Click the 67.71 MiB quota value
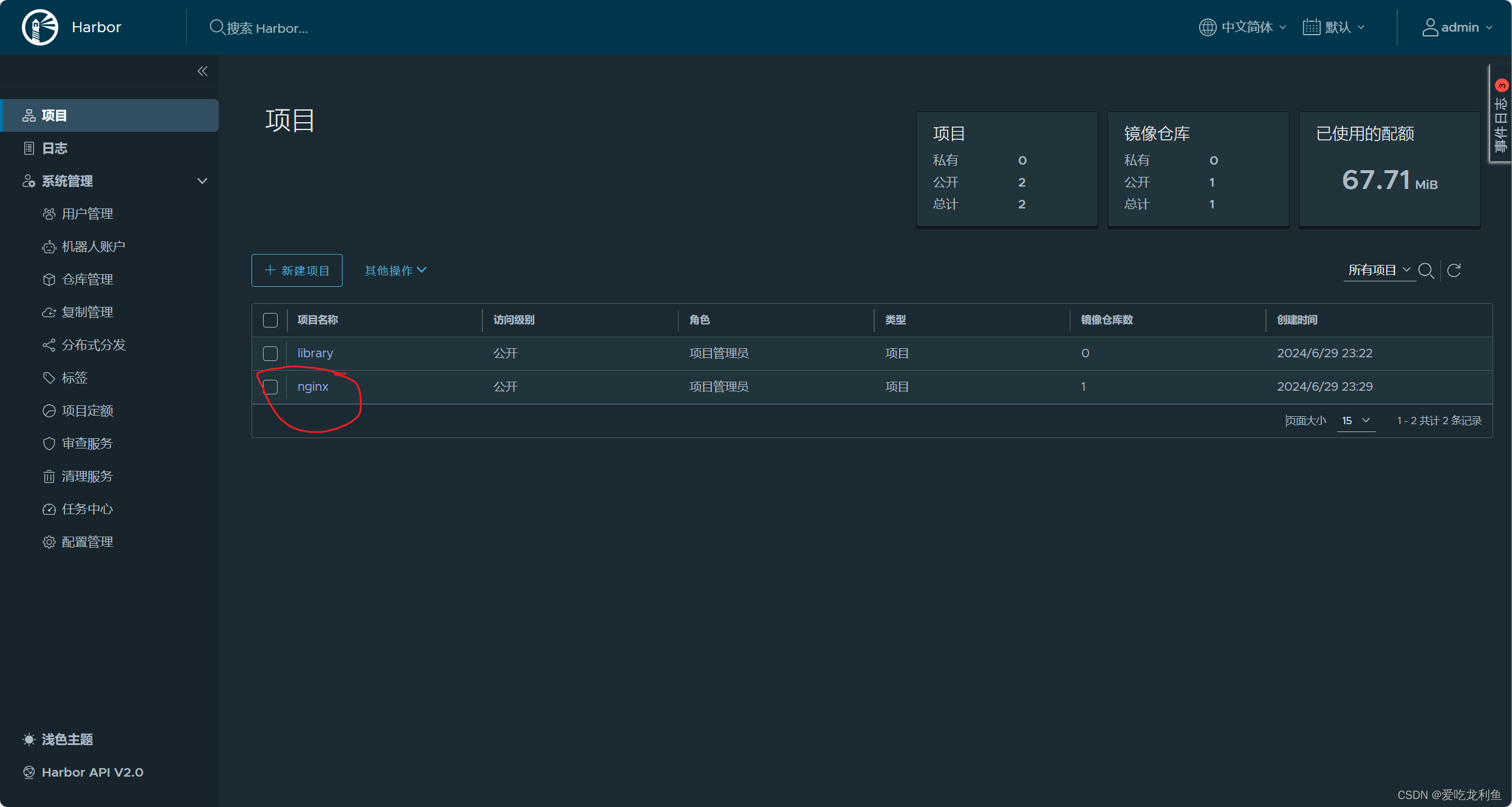Image resolution: width=1512 pixels, height=807 pixels. (x=1390, y=180)
